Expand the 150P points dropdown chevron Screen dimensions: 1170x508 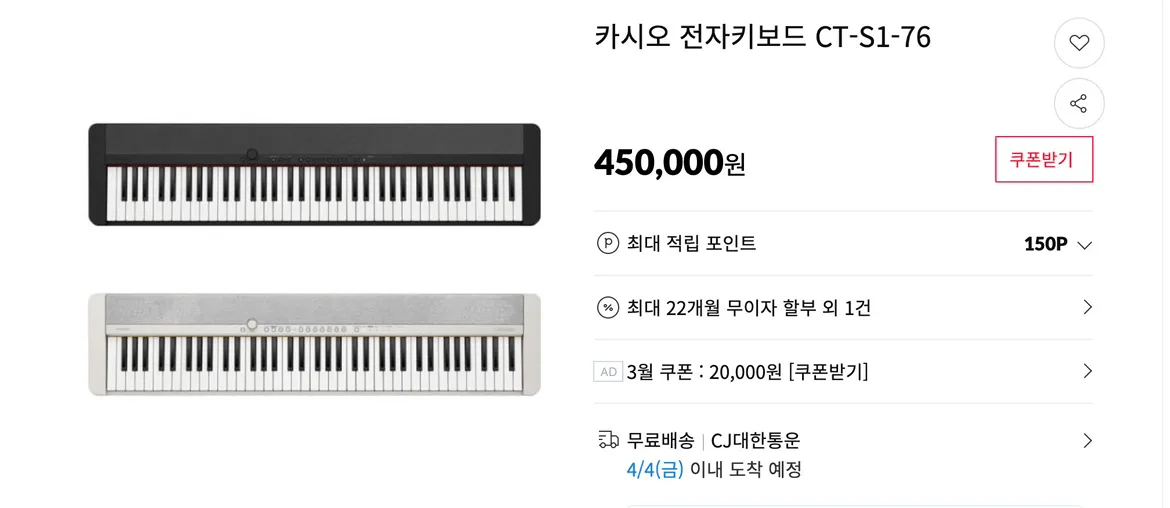coord(1085,245)
